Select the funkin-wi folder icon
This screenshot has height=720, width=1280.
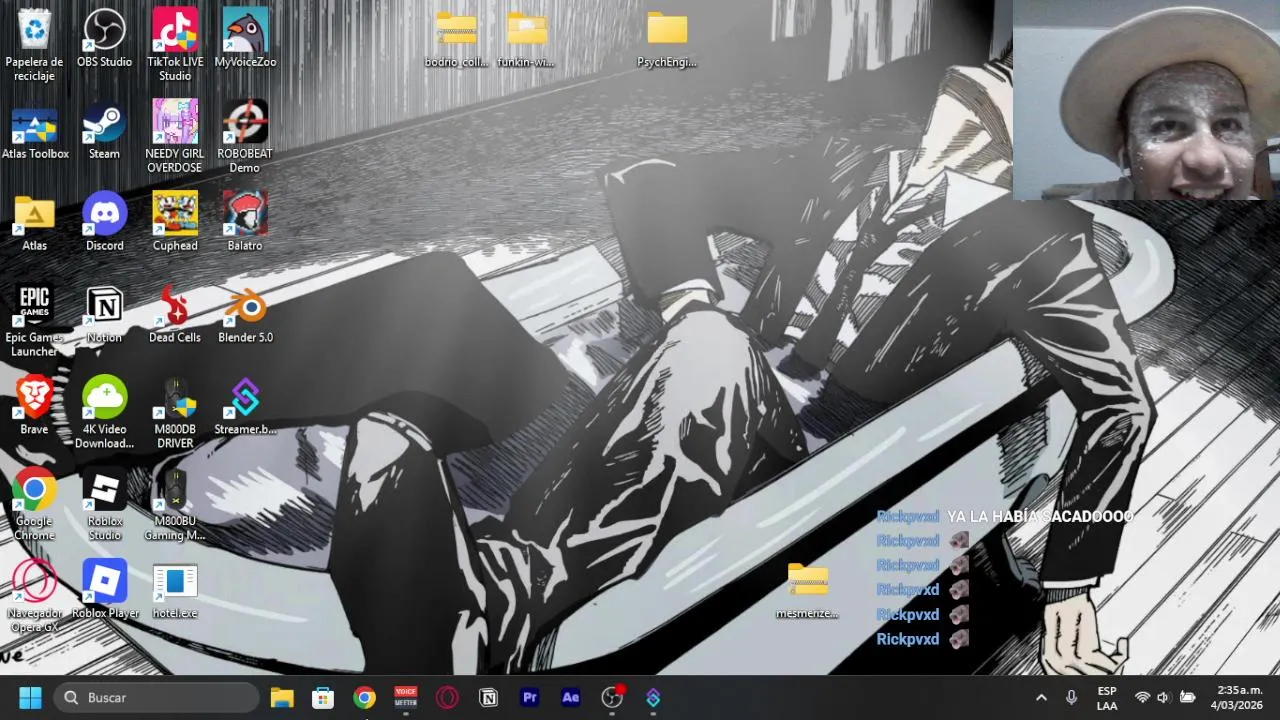[x=526, y=40]
